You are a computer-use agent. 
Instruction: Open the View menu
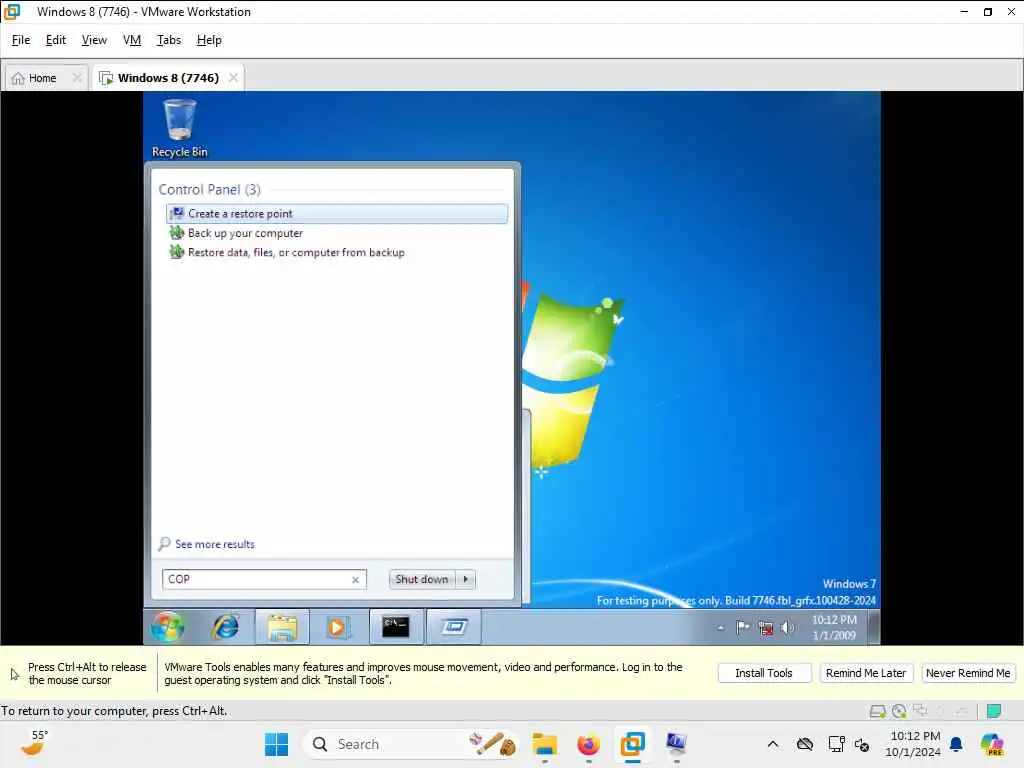tap(94, 40)
